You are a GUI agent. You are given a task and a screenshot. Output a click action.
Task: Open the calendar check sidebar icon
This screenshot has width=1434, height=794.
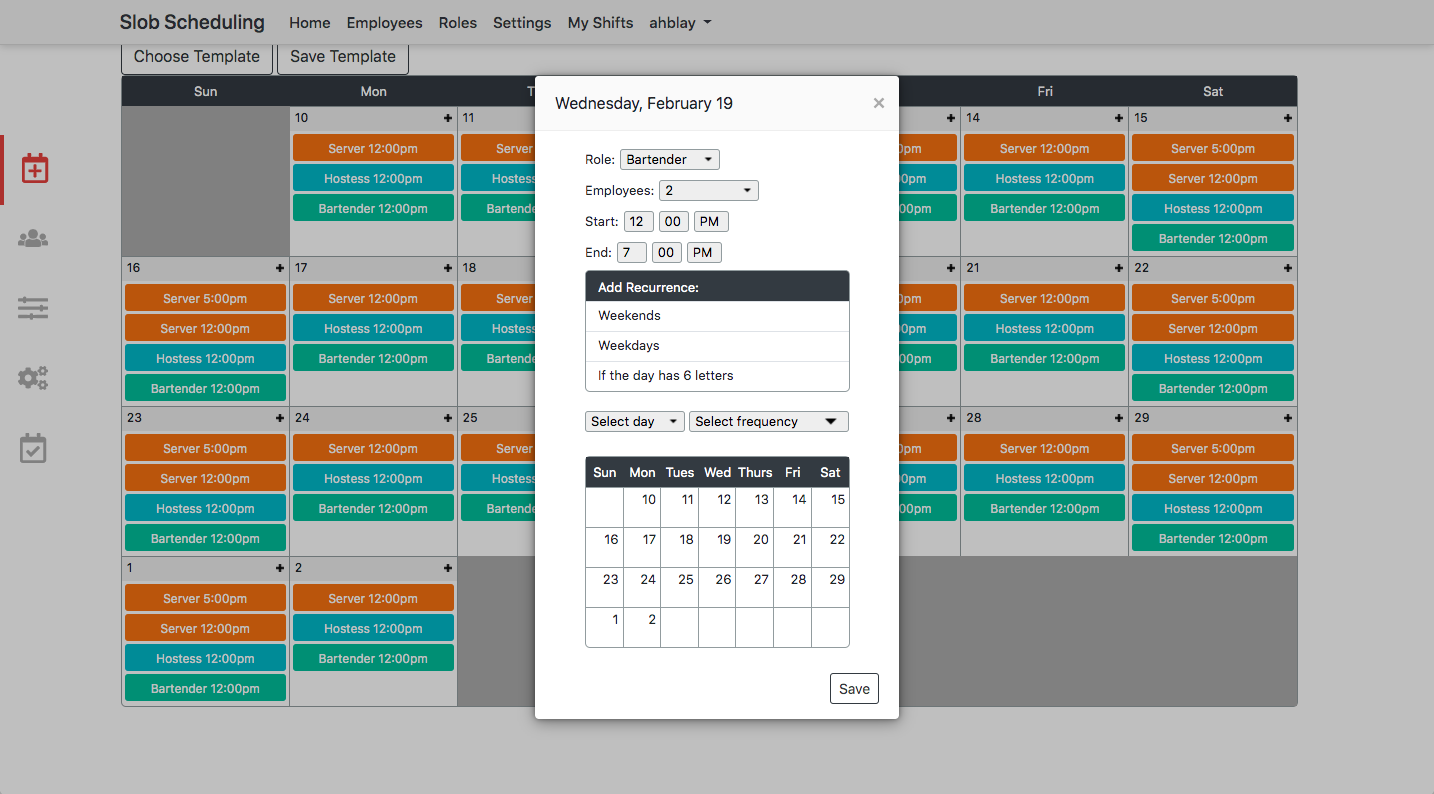tap(33, 448)
